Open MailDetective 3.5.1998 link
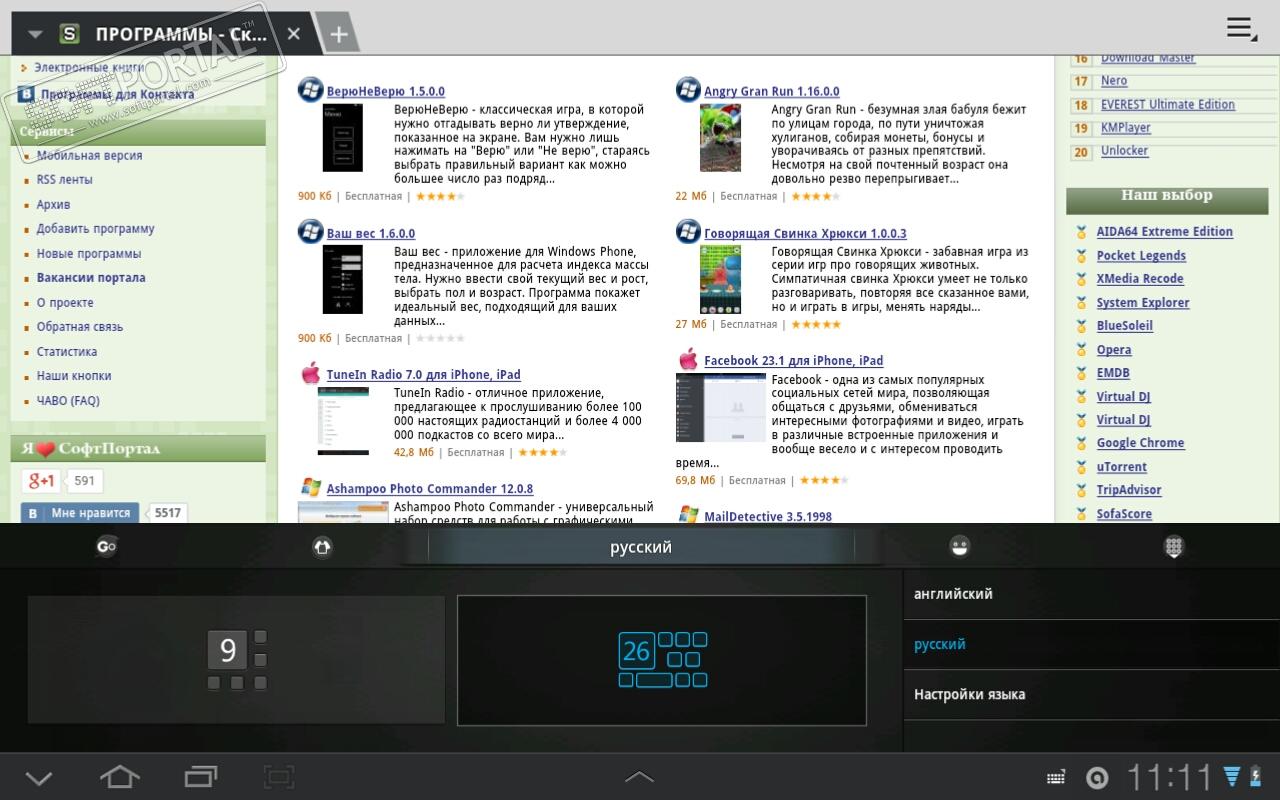 (768, 517)
